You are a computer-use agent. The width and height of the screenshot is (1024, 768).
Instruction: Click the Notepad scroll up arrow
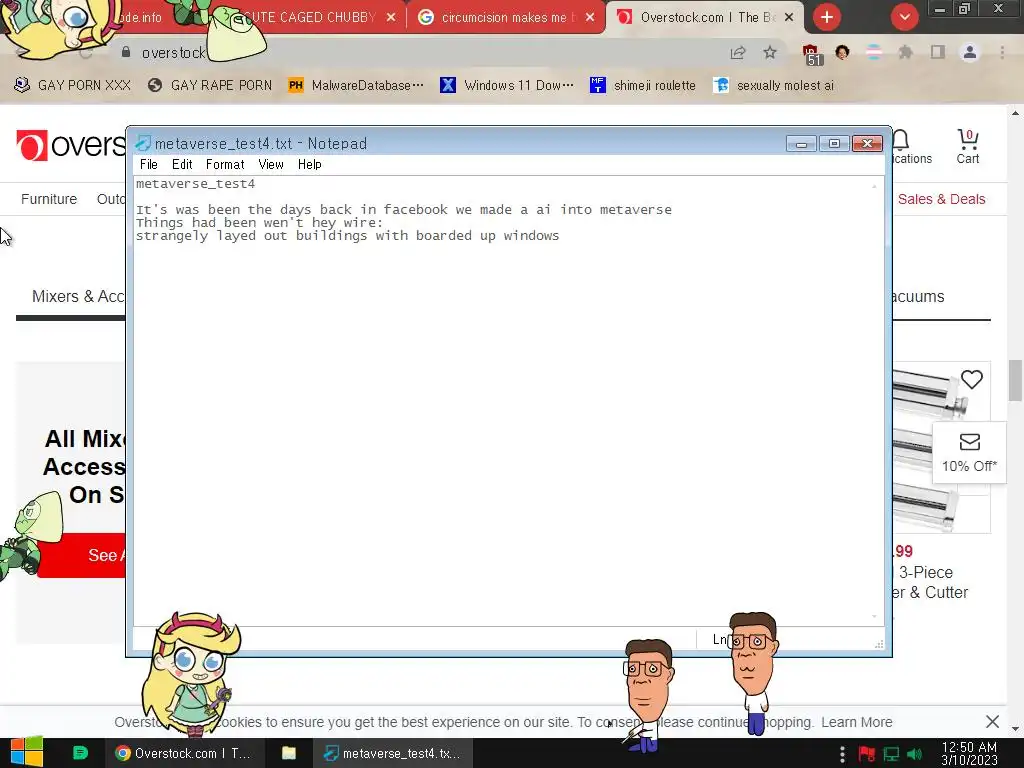(874, 186)
